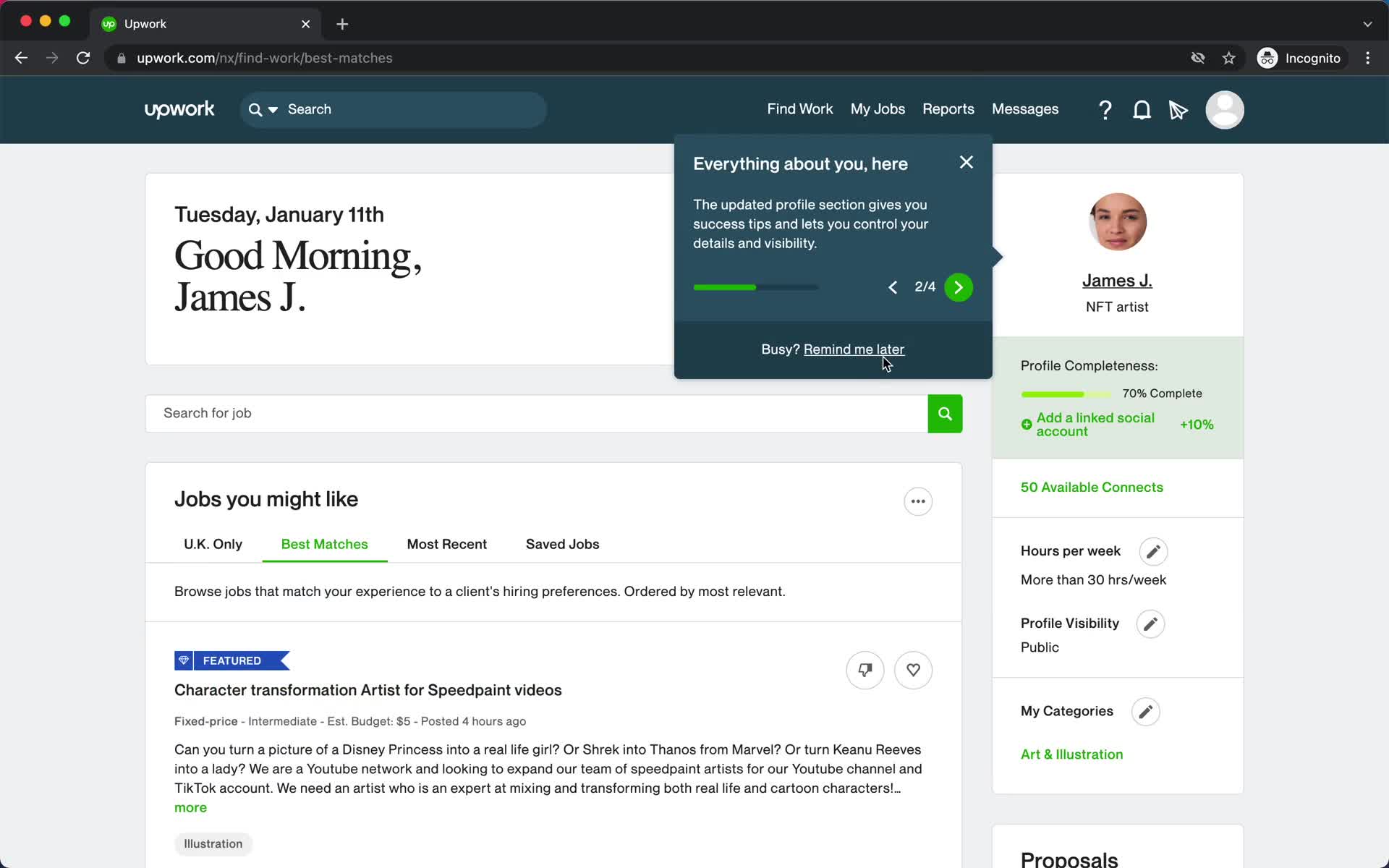Expand the job listing overflow menu

(917, 500)
